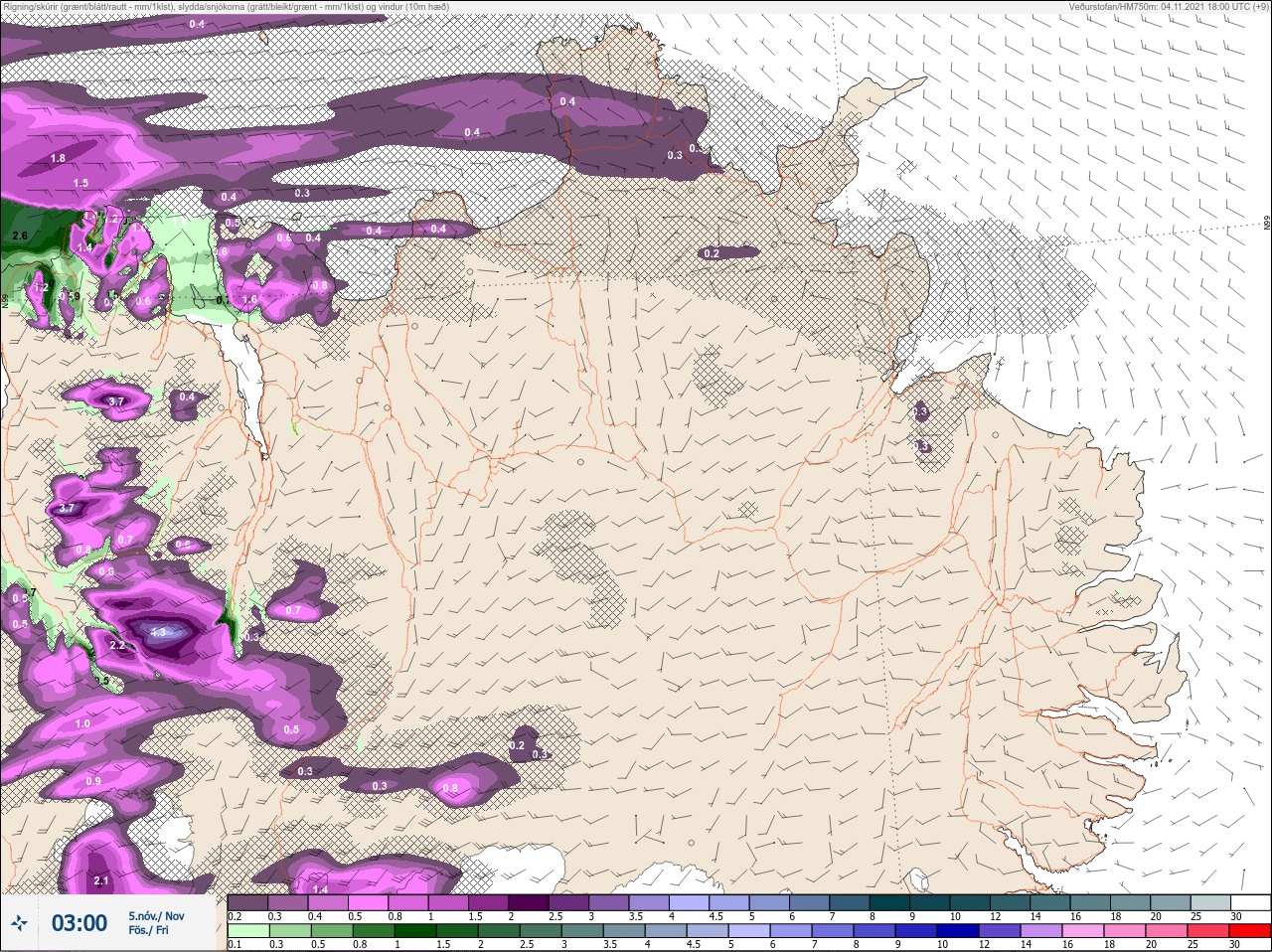Click the 4.3 precipitation value on map

(x=158, y=632)
